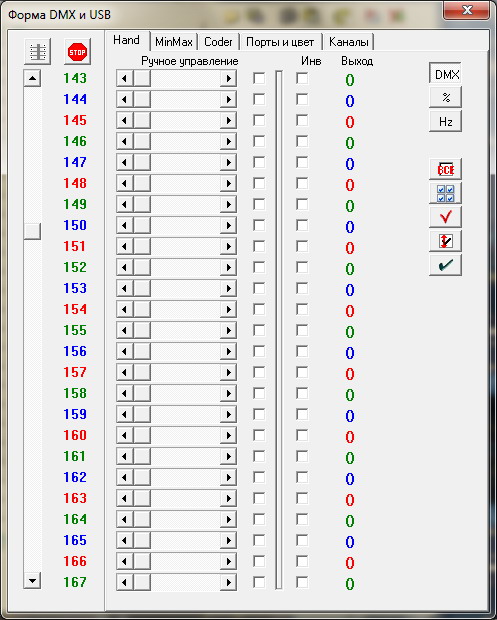Image resolution: width=497 pixels, height=620 pixels.
Task: Open the MinMax tab
Action: [x=174, y=42]
